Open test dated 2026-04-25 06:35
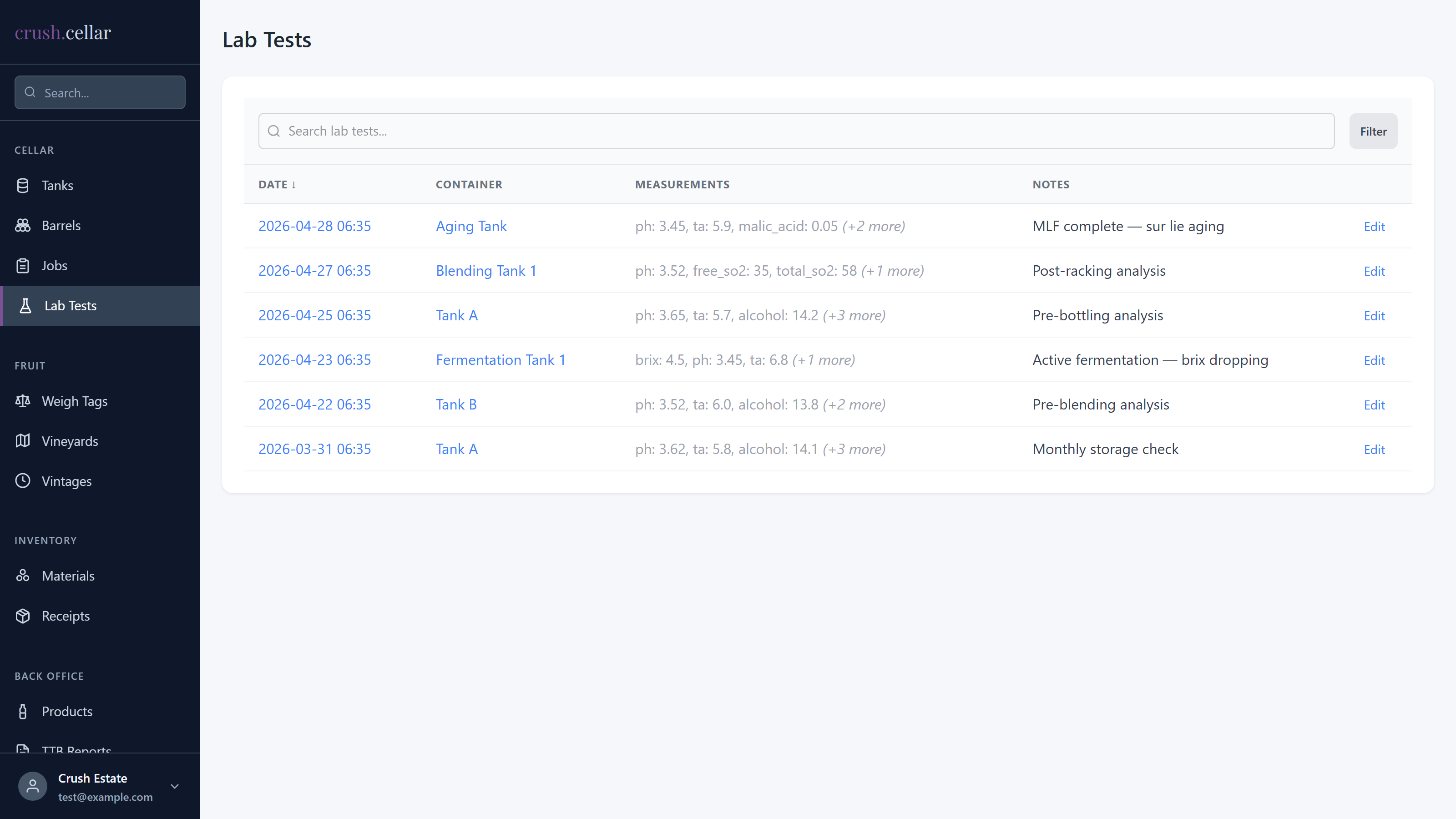The height and width of the screenshot is (819, 1456). [x=315, y=315]
